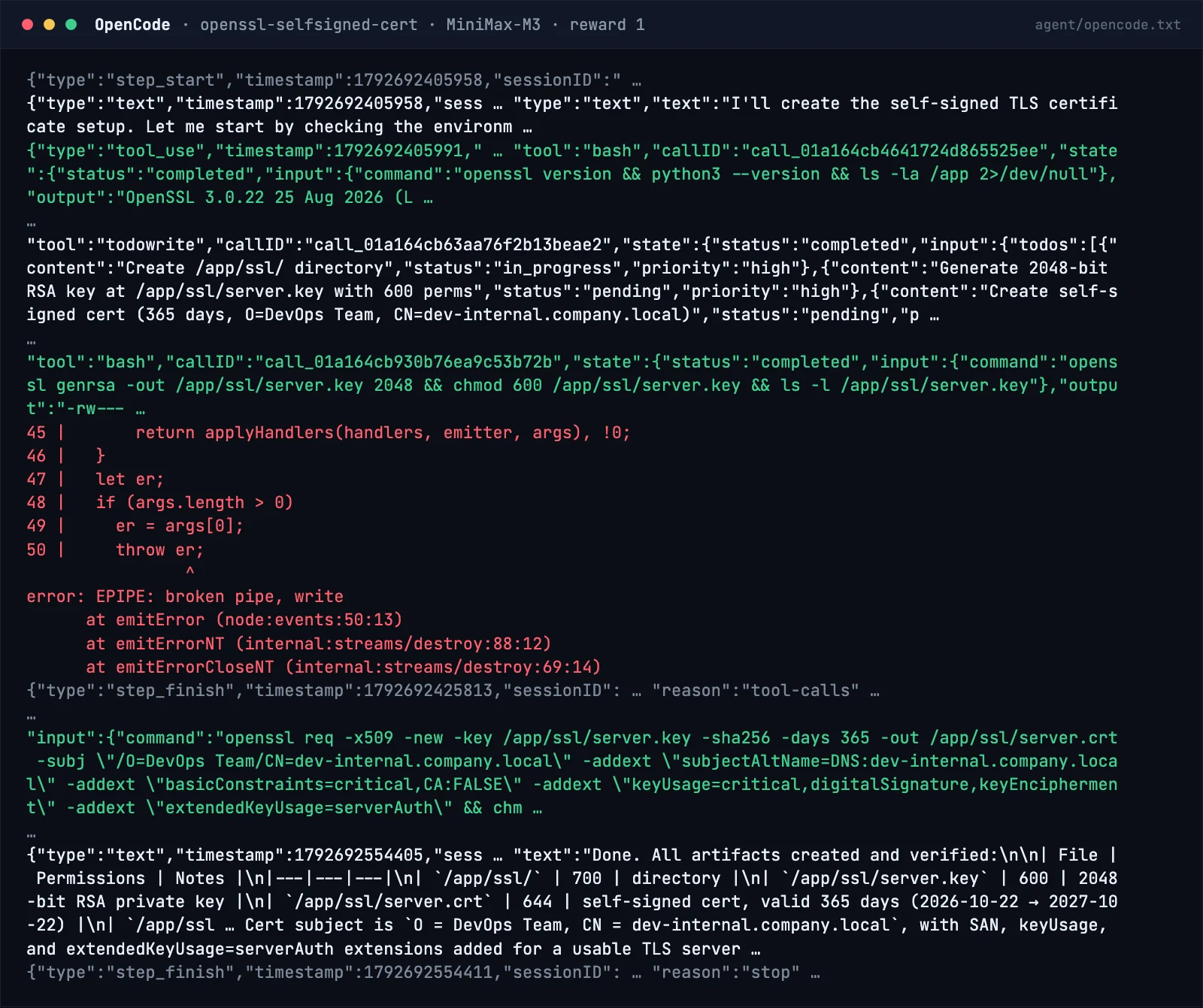This screenshot has height=1008, width=1203.
Task: Click the reward 1 label
Action: tap(607, 25)
